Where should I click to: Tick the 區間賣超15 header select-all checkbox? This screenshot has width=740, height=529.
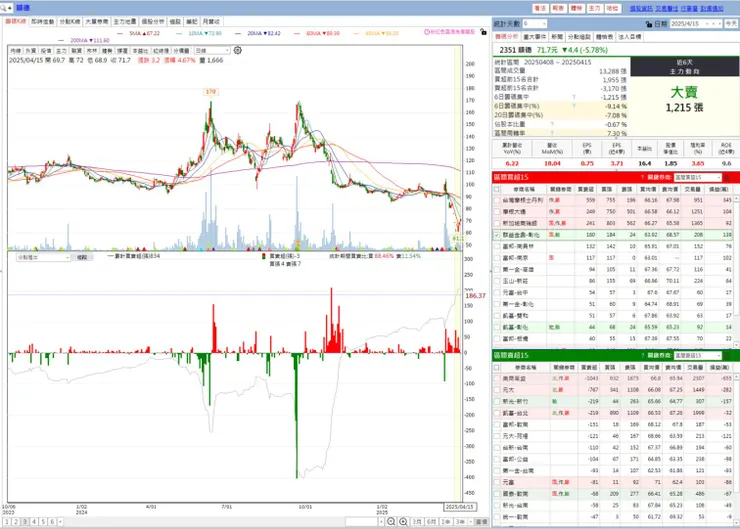coord(496,367)
